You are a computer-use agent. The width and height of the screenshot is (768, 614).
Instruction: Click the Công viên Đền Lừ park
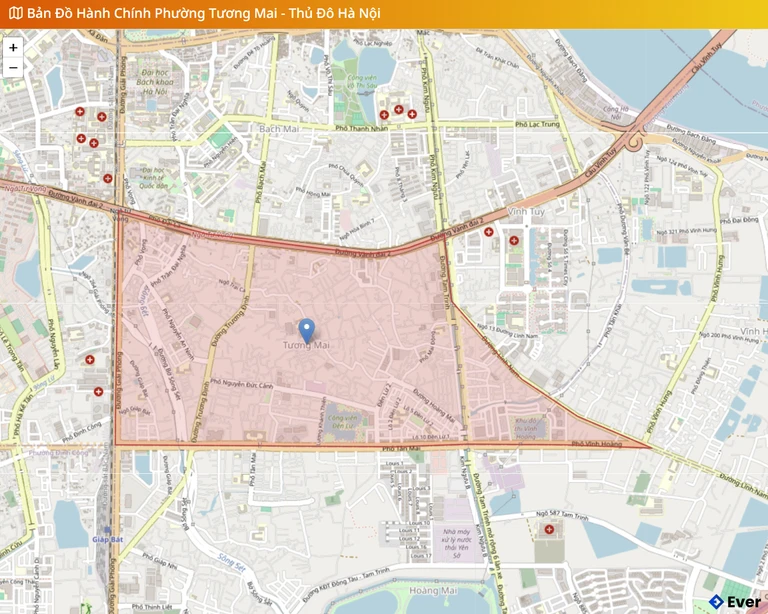[x=342, y=421]
